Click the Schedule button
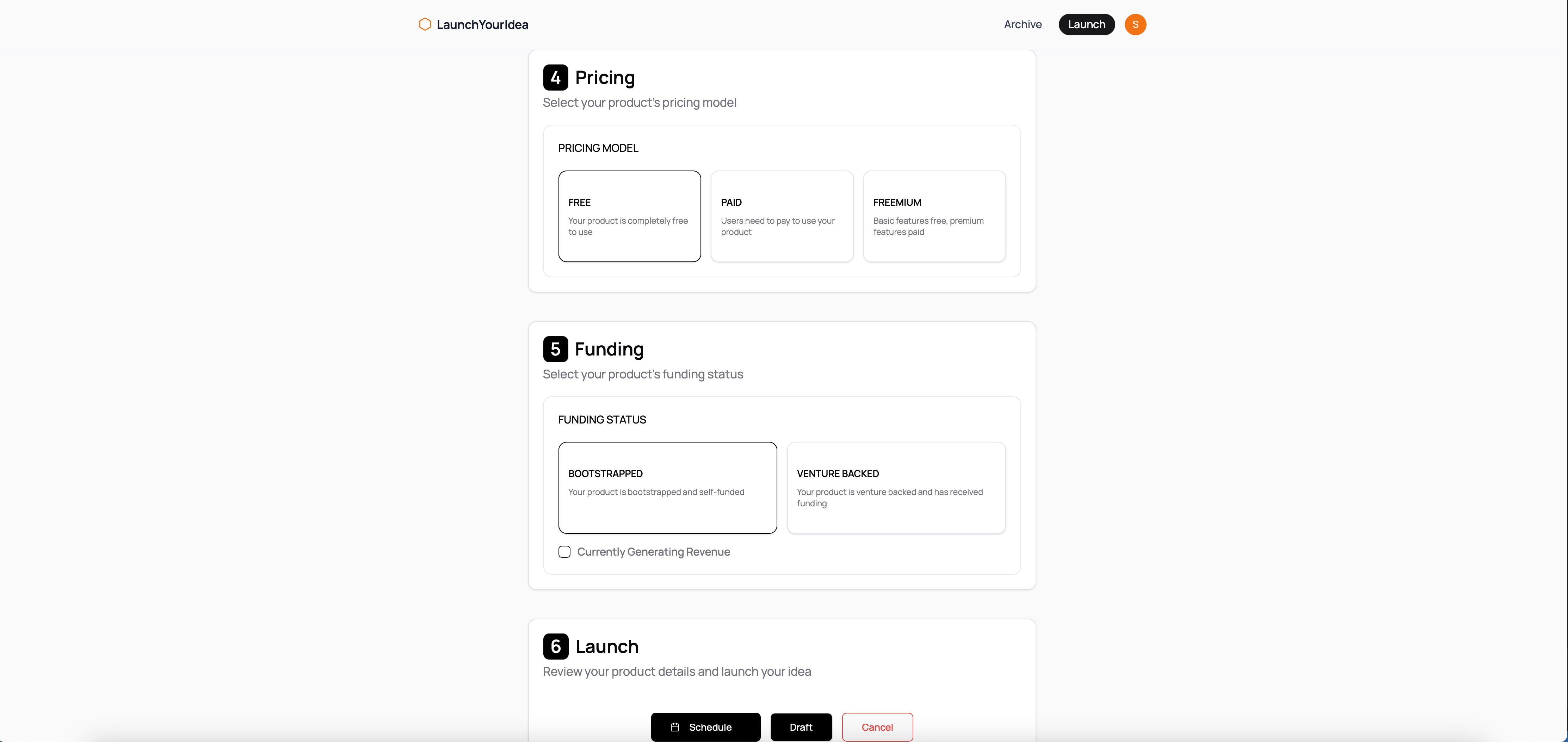 [x=705, y=727]
